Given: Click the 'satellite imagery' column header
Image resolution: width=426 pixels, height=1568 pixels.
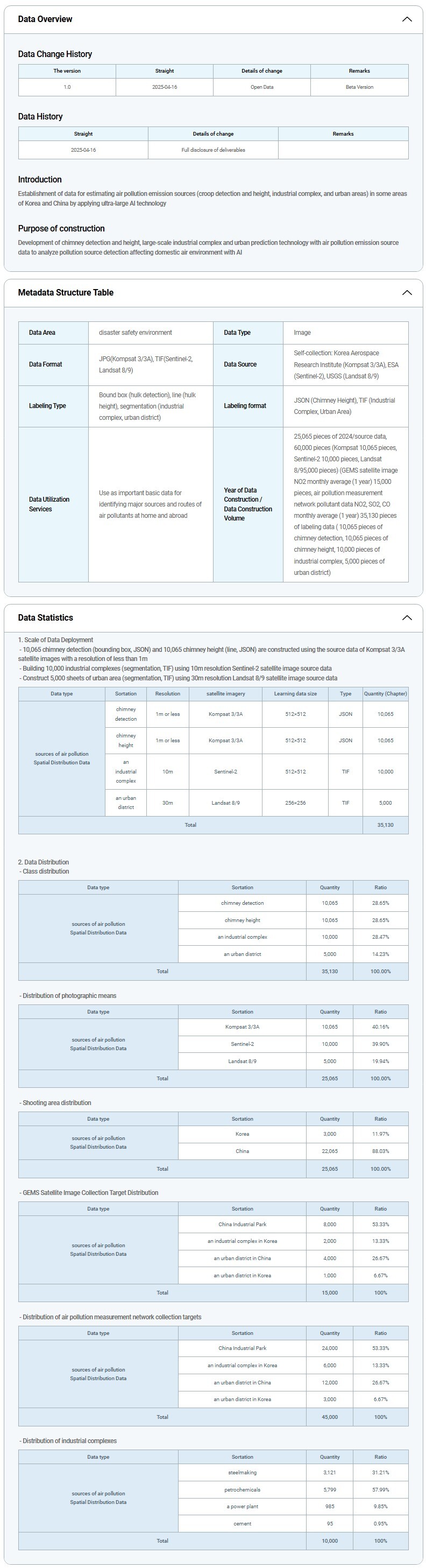Looking at the screenshot, I should click(225, 694).
